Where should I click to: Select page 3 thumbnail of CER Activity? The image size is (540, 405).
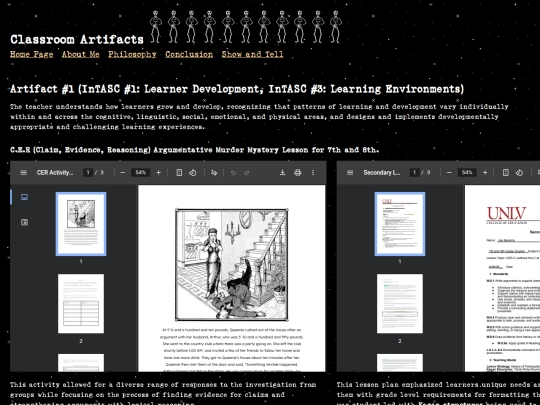pyautogui.click(x=81, y=363)
